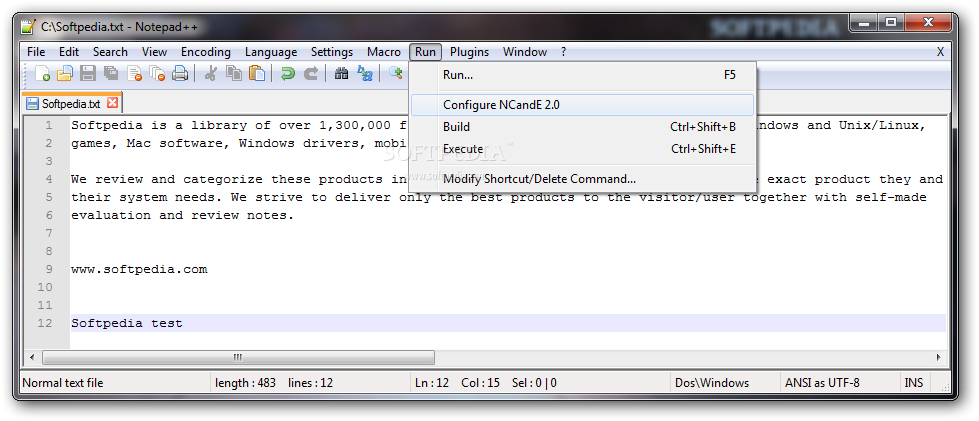Click 'length : 483' status bar entry

(245, 383)
